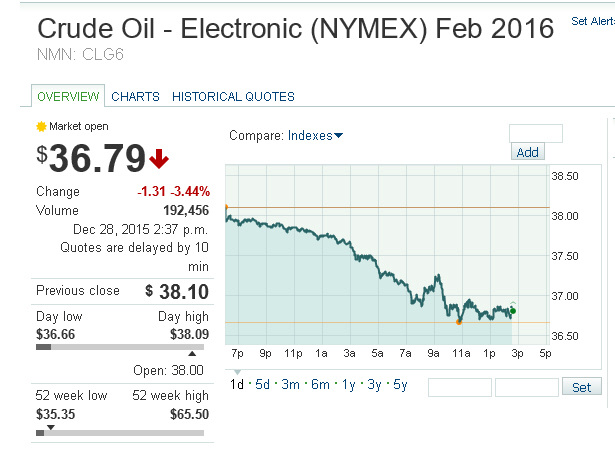The image size is (615, 450).
Task: Click the first date range input box
Action: (459, 387)
